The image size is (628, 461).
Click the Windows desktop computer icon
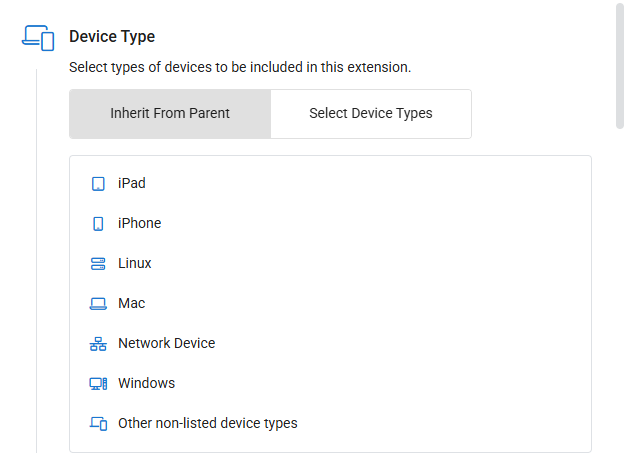point(98,384)
